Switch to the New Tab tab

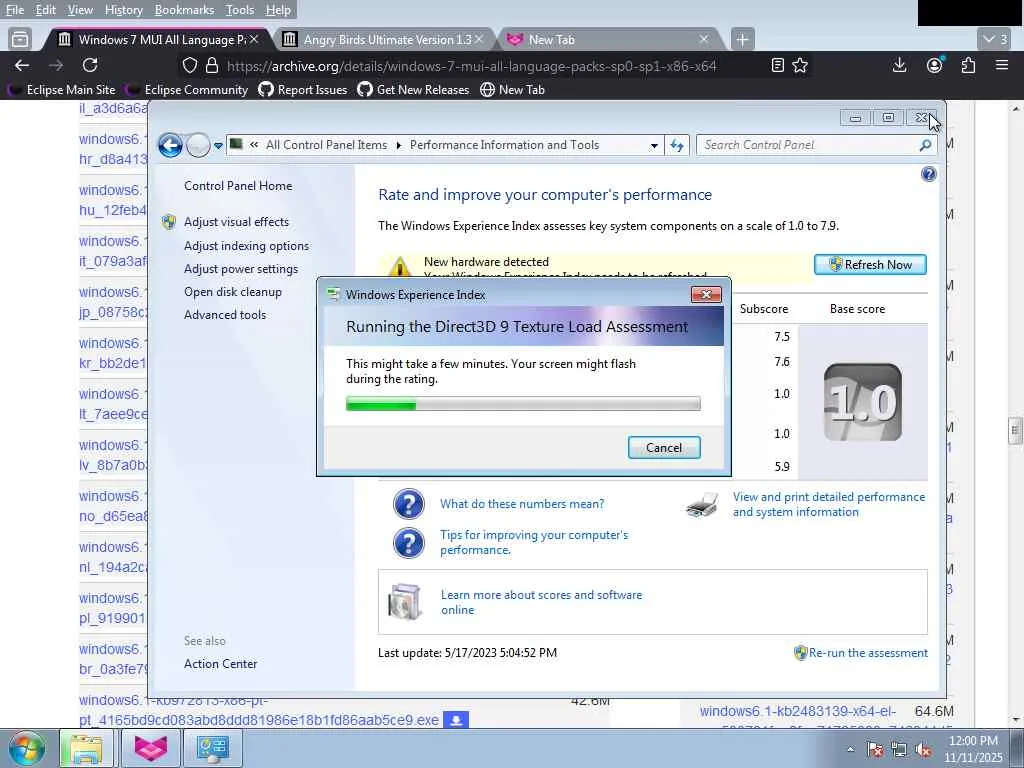coord(607,40)
